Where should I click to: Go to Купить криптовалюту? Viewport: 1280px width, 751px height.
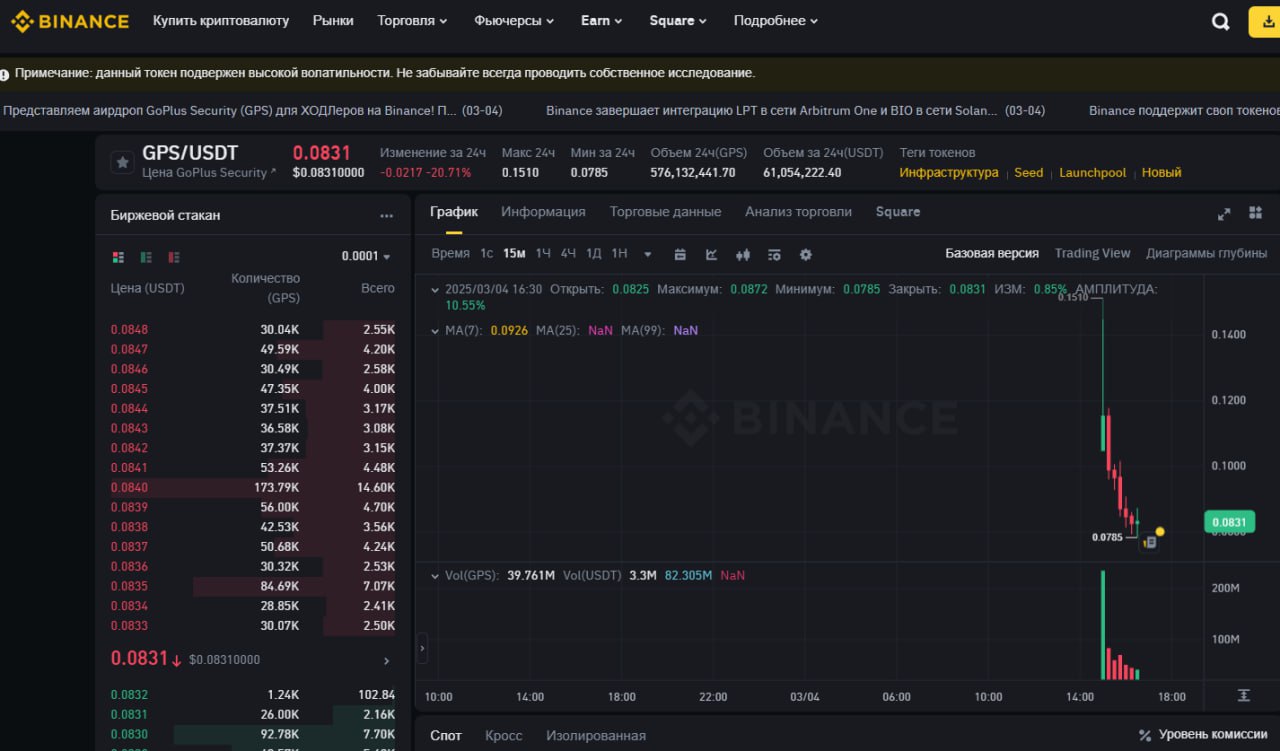point(221,20)
